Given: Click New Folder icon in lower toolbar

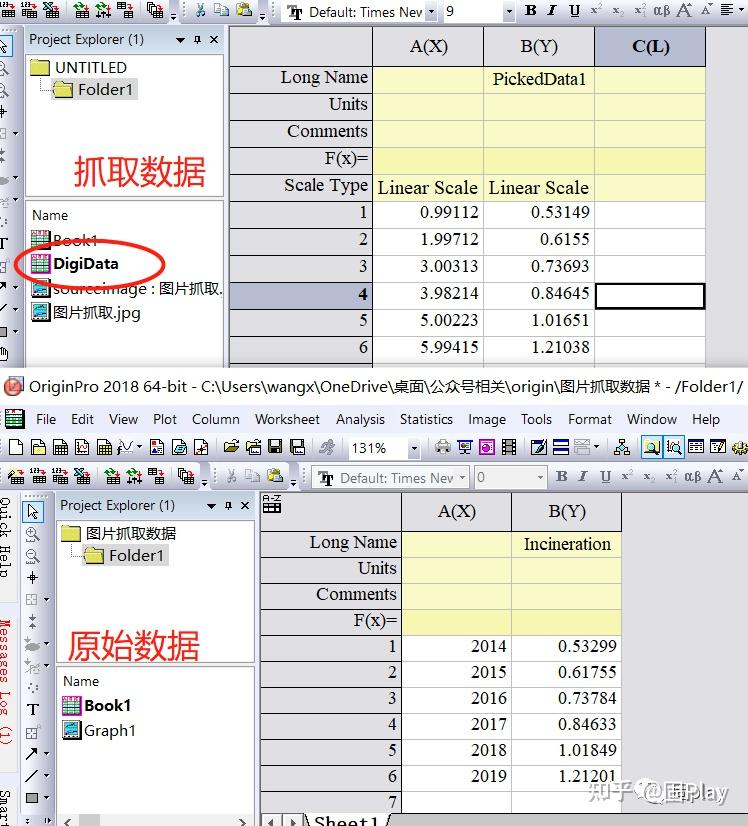Looking at the screenshot, I should [x=38, y=447].
